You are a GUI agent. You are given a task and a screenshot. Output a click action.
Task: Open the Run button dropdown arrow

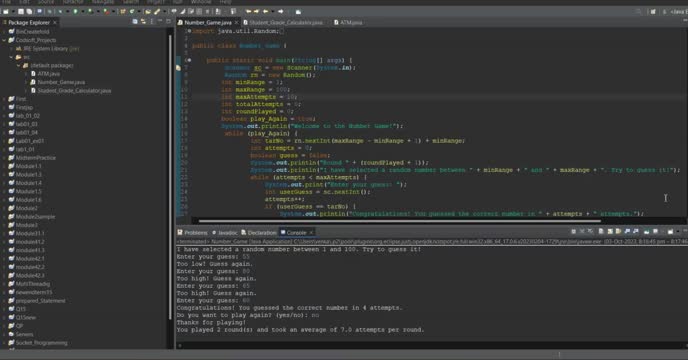tap(82, 11)
